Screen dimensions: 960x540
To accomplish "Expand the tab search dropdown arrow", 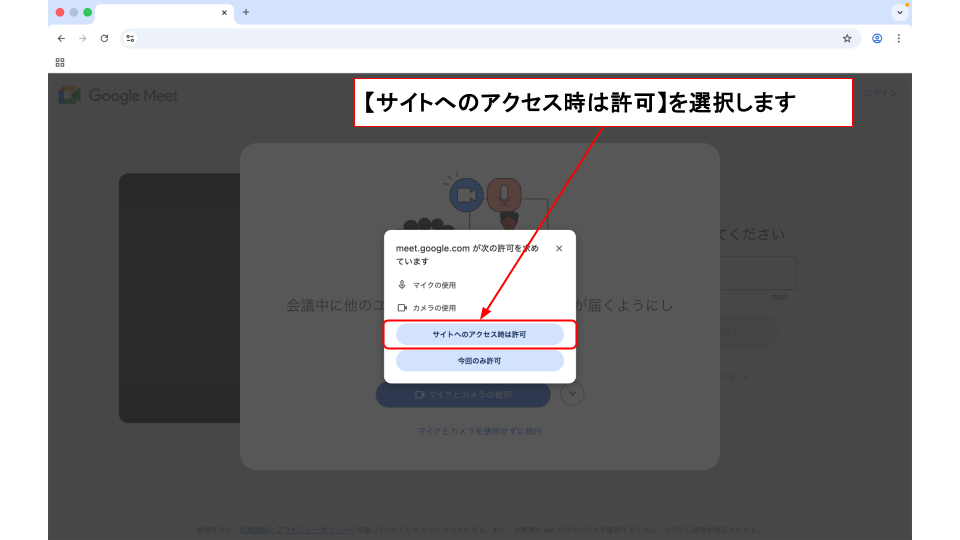I will point(899,12).
